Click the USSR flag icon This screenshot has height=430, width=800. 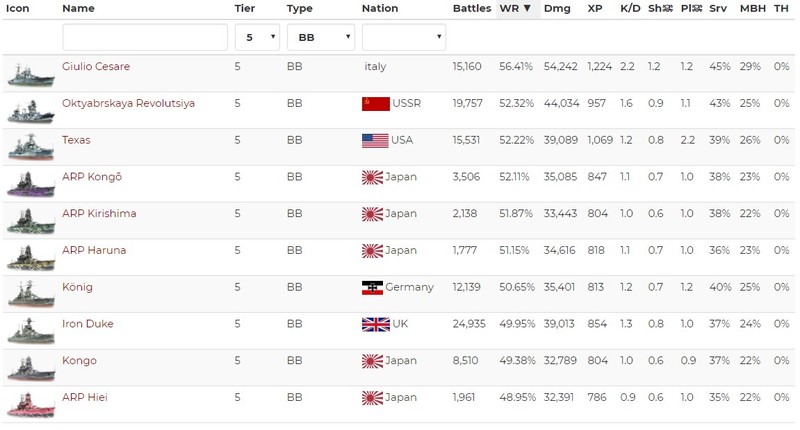[x=375, y=104]
